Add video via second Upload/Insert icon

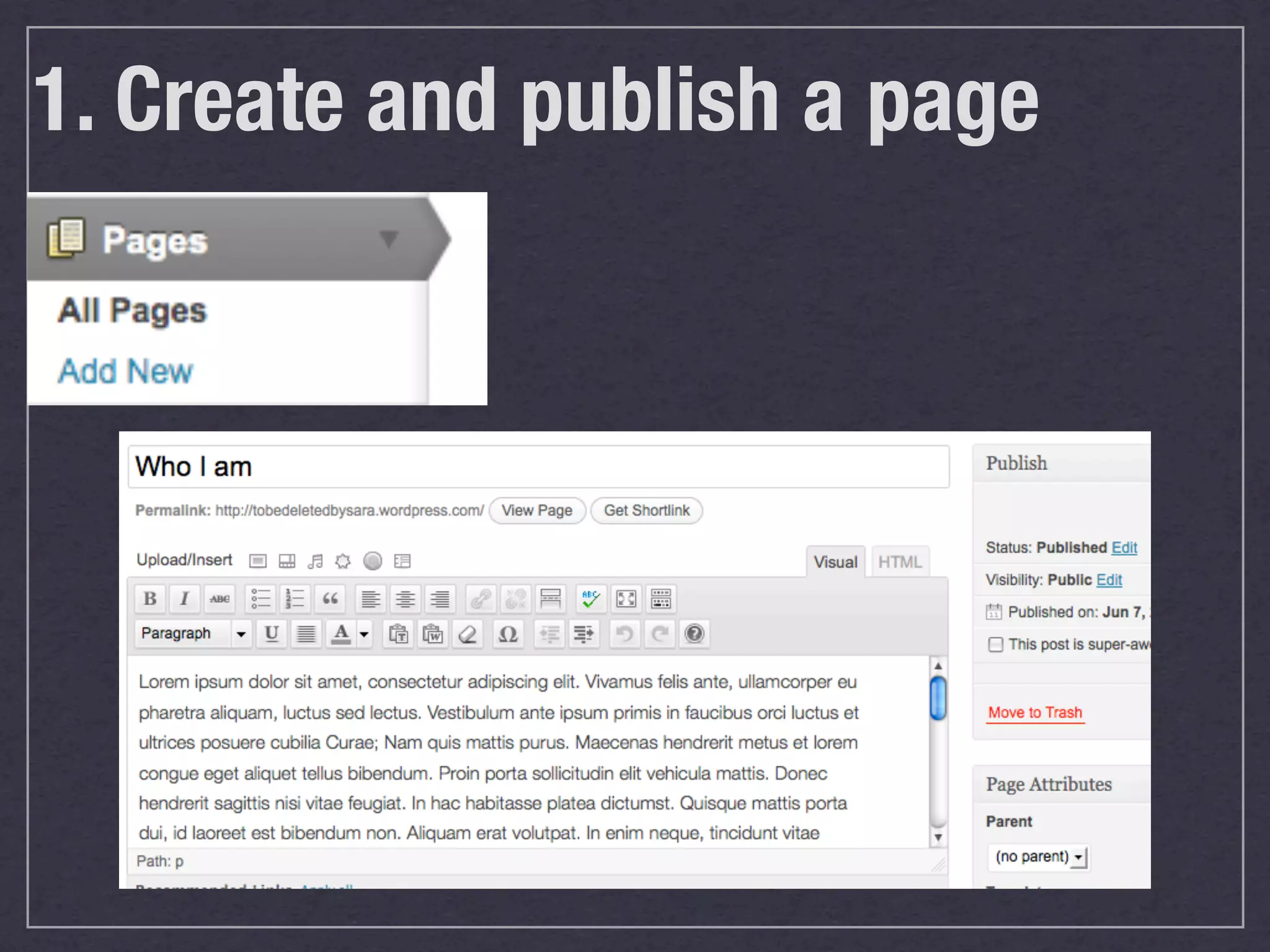pyautogui.click(x=287, y=561)
